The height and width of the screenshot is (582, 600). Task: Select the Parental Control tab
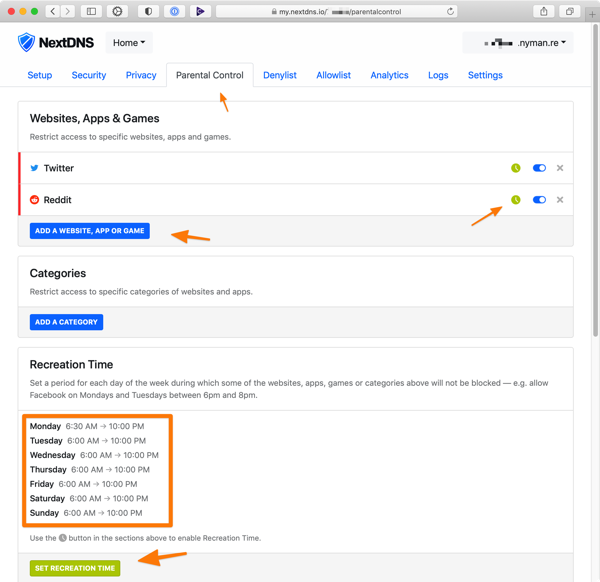tap(210, 75)
